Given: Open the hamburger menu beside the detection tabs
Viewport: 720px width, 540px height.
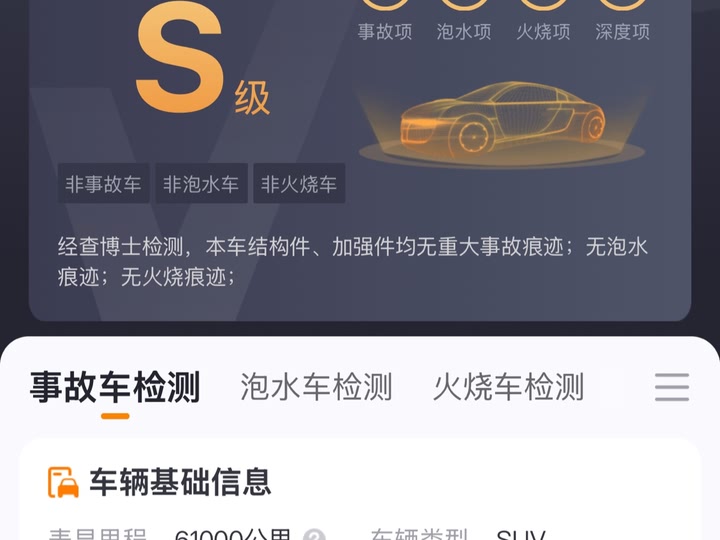Looking at the screenshot, I should click(x=672, y=387).
